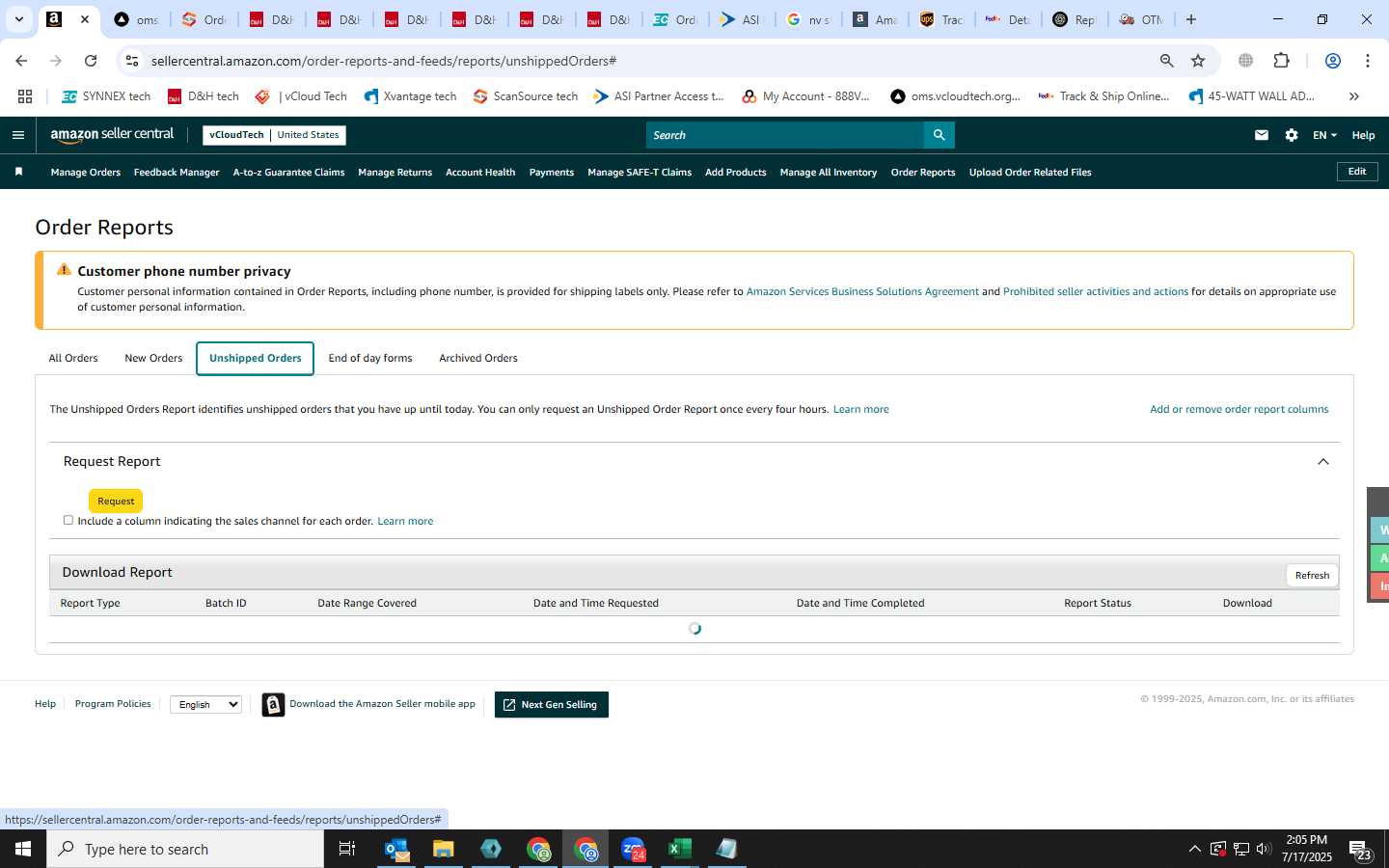Open the messages envelope icon
Screen dimensions: 1389x868
click(1261, 135)
